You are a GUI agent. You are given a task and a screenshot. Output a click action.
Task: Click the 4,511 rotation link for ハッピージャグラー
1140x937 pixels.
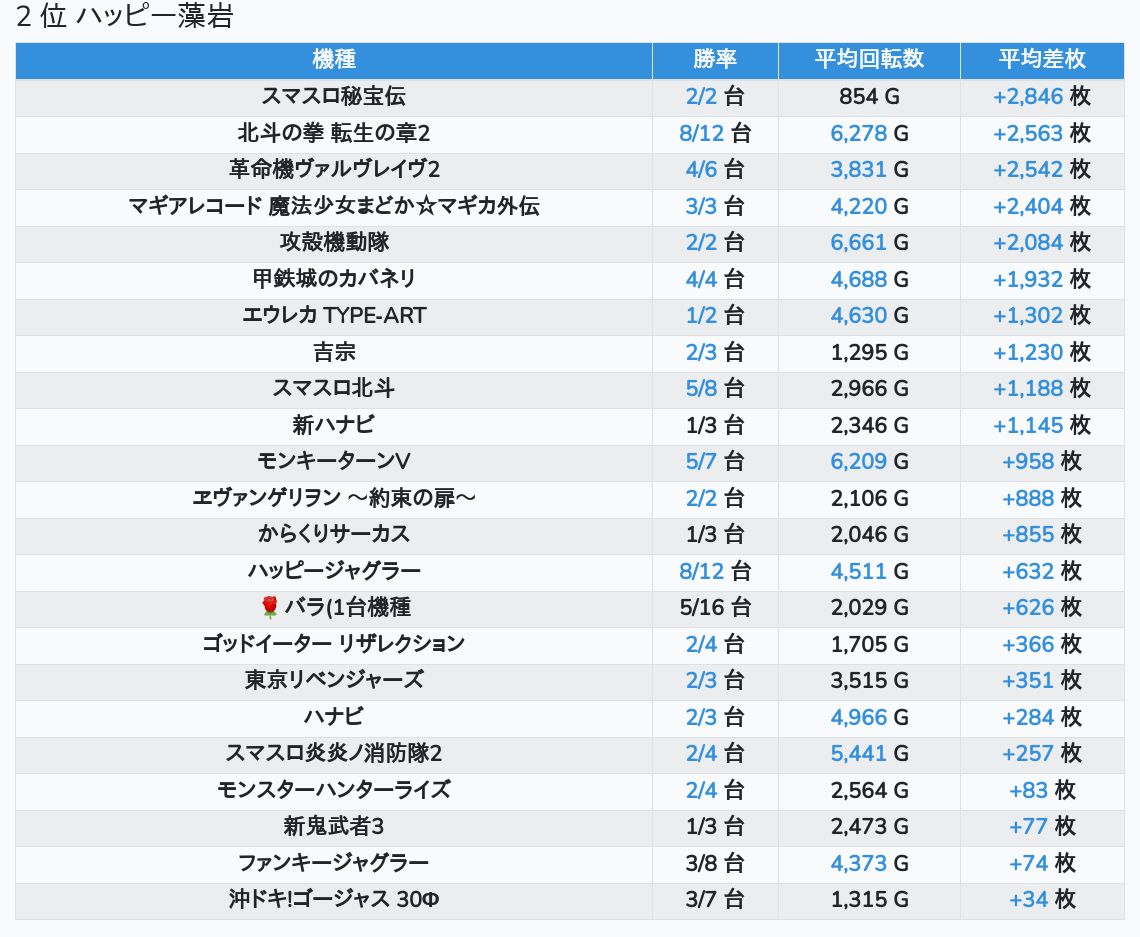tap(858, 571)
